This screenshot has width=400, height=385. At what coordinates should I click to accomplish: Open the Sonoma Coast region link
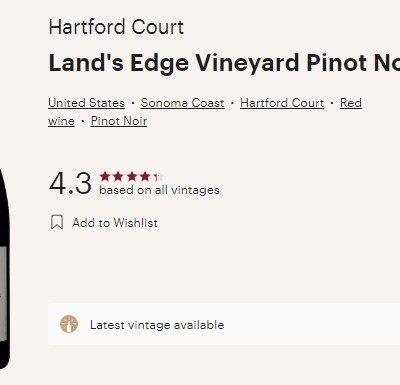pos(182,103)
